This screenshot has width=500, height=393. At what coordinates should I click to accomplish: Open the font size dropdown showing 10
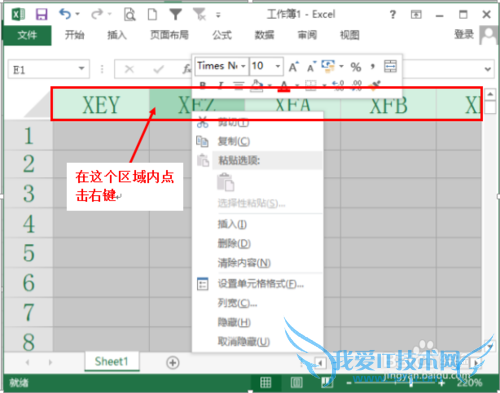tap(278, 66)
